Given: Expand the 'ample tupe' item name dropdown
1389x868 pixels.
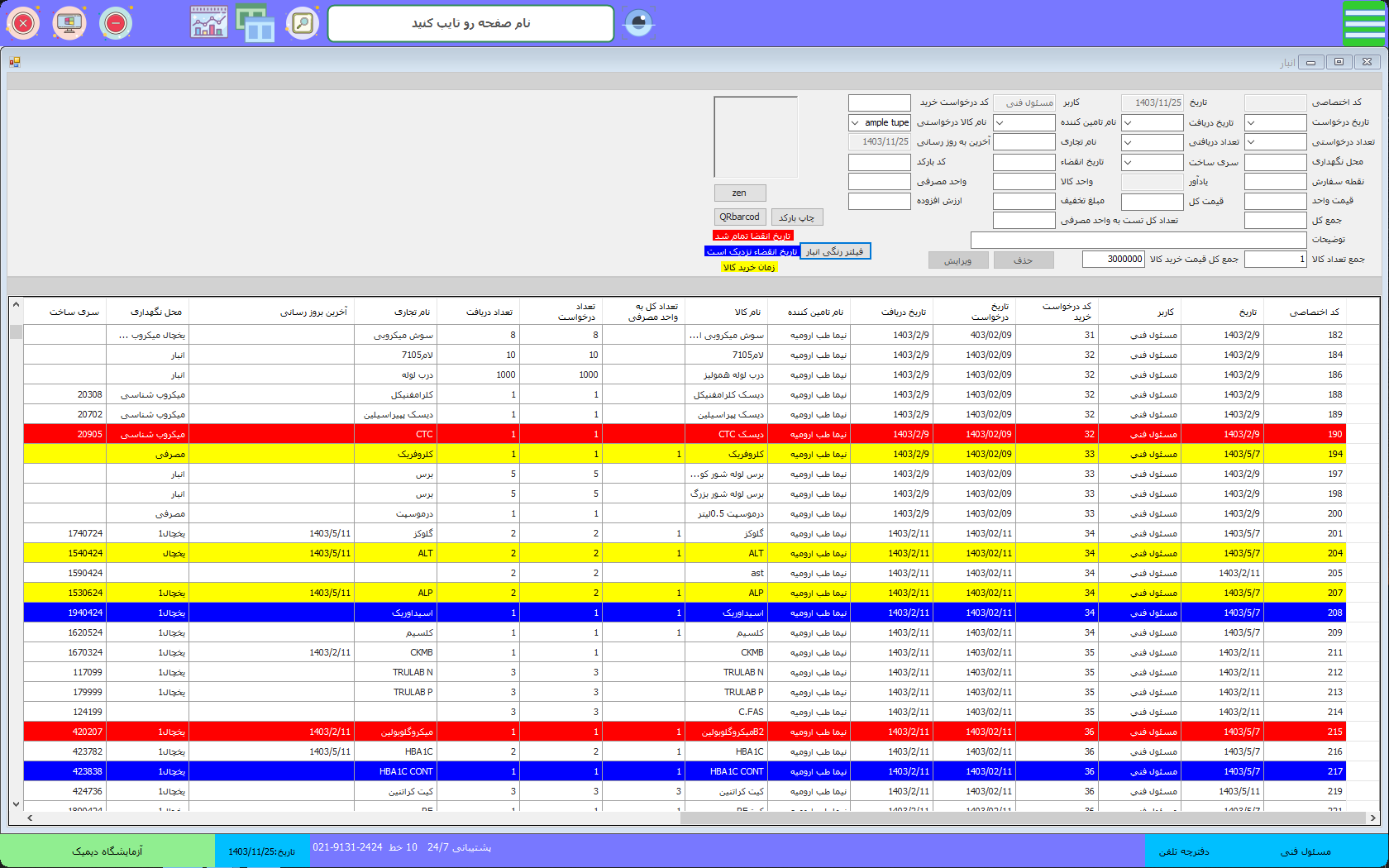Looking at the screenshot, I should tap(856, 122).
